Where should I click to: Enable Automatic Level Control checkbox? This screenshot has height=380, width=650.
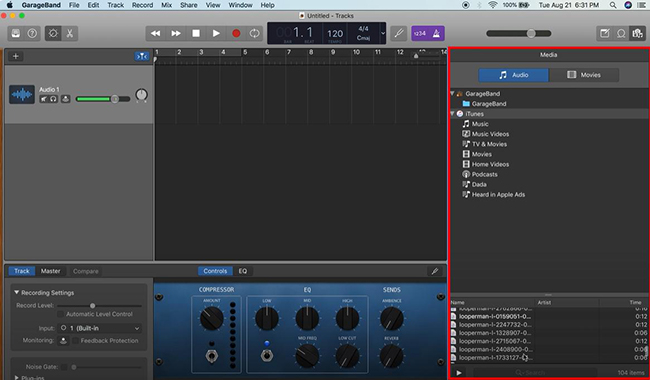61,314
